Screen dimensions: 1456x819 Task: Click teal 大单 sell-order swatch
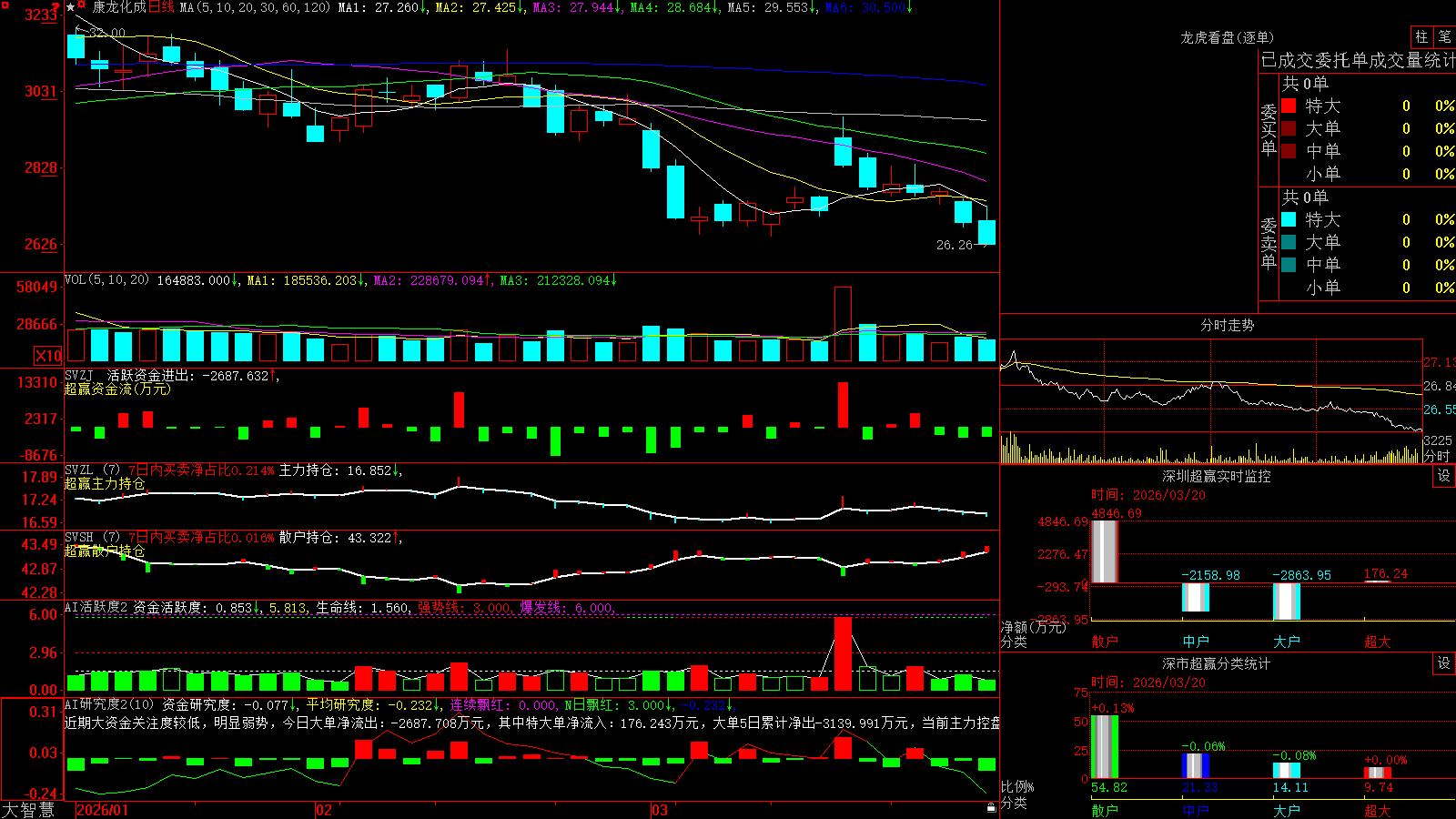(x=1289, y=242)
